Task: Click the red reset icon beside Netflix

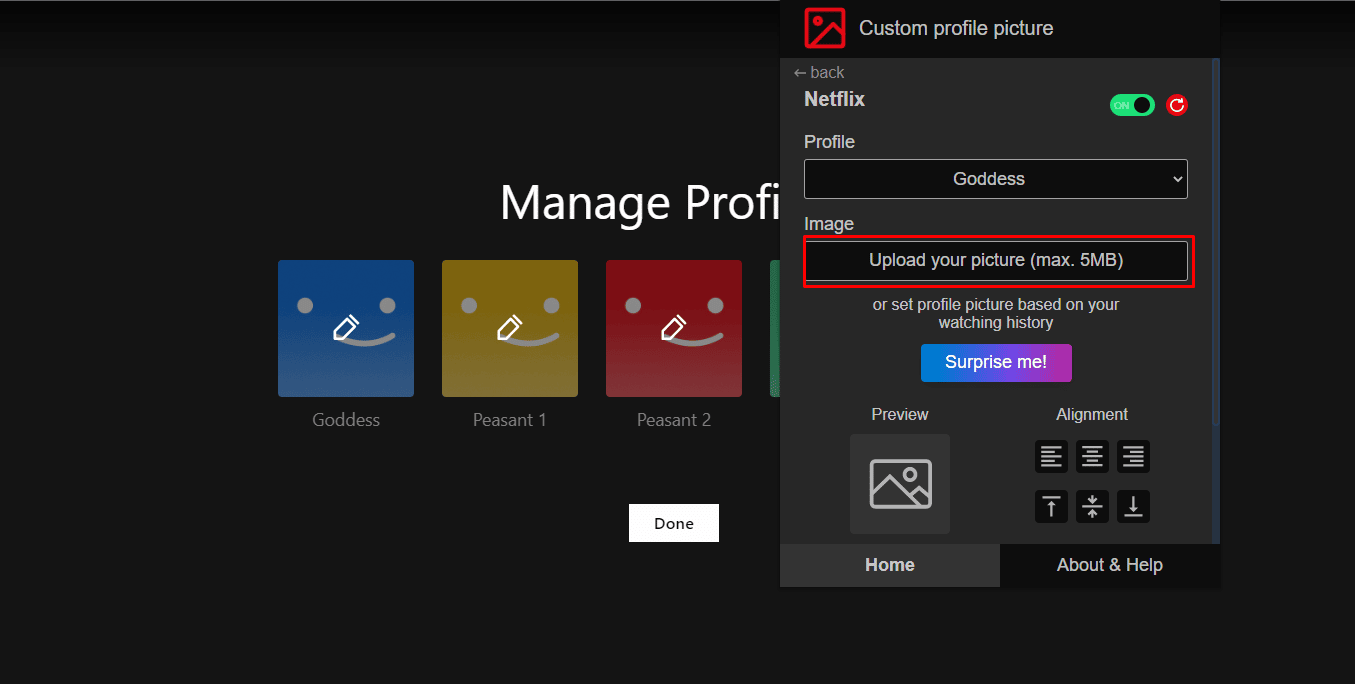Action: (x=1177, y=105)
